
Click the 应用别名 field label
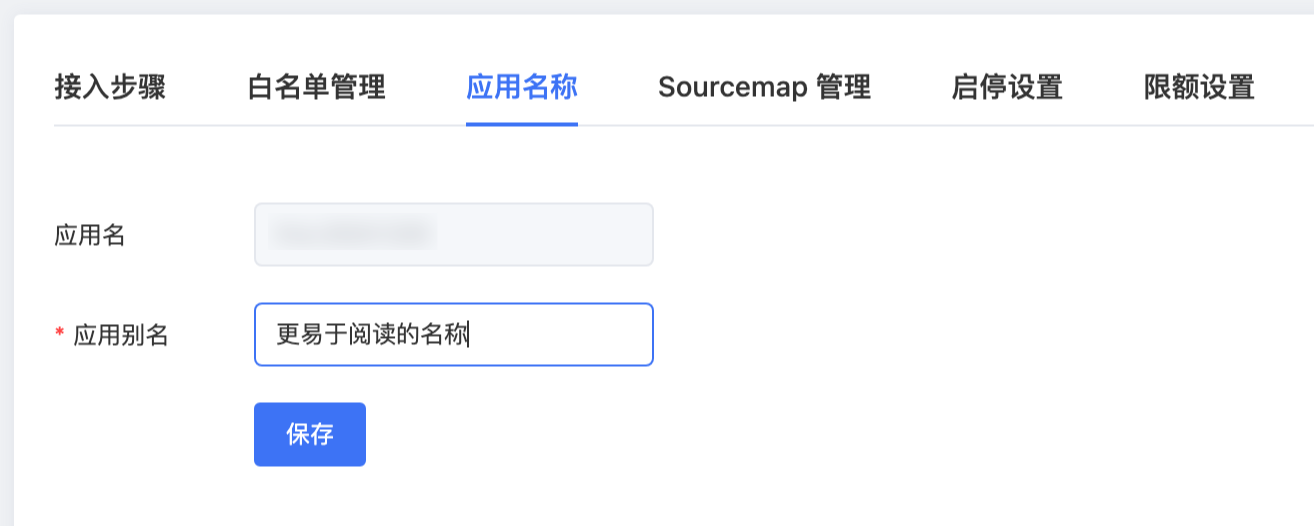tap(121, 335)
